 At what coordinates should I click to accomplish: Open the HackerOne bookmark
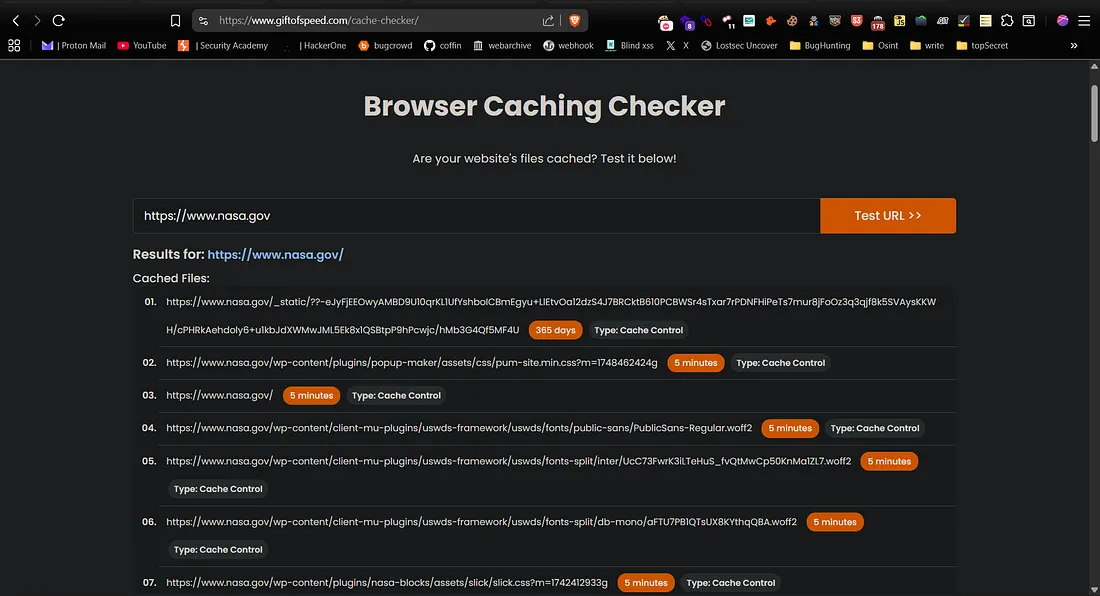314,46
